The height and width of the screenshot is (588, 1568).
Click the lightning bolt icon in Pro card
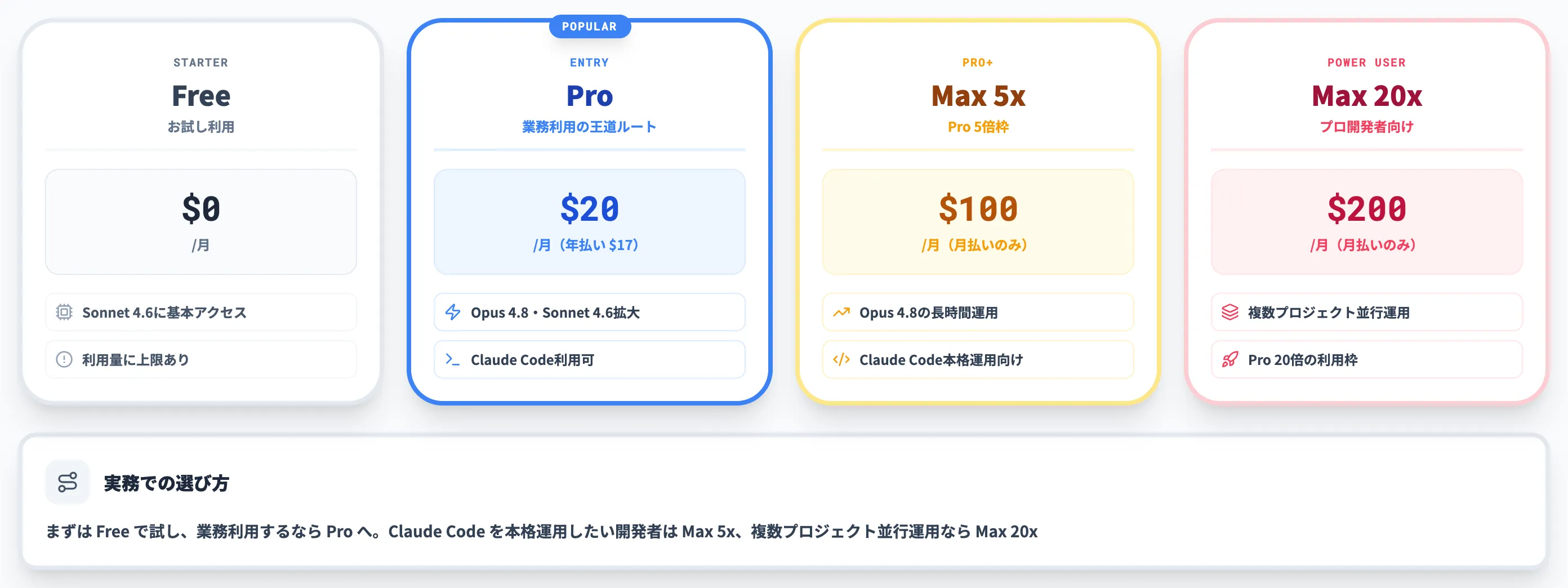pyautogui.click(x=452, y=312)
